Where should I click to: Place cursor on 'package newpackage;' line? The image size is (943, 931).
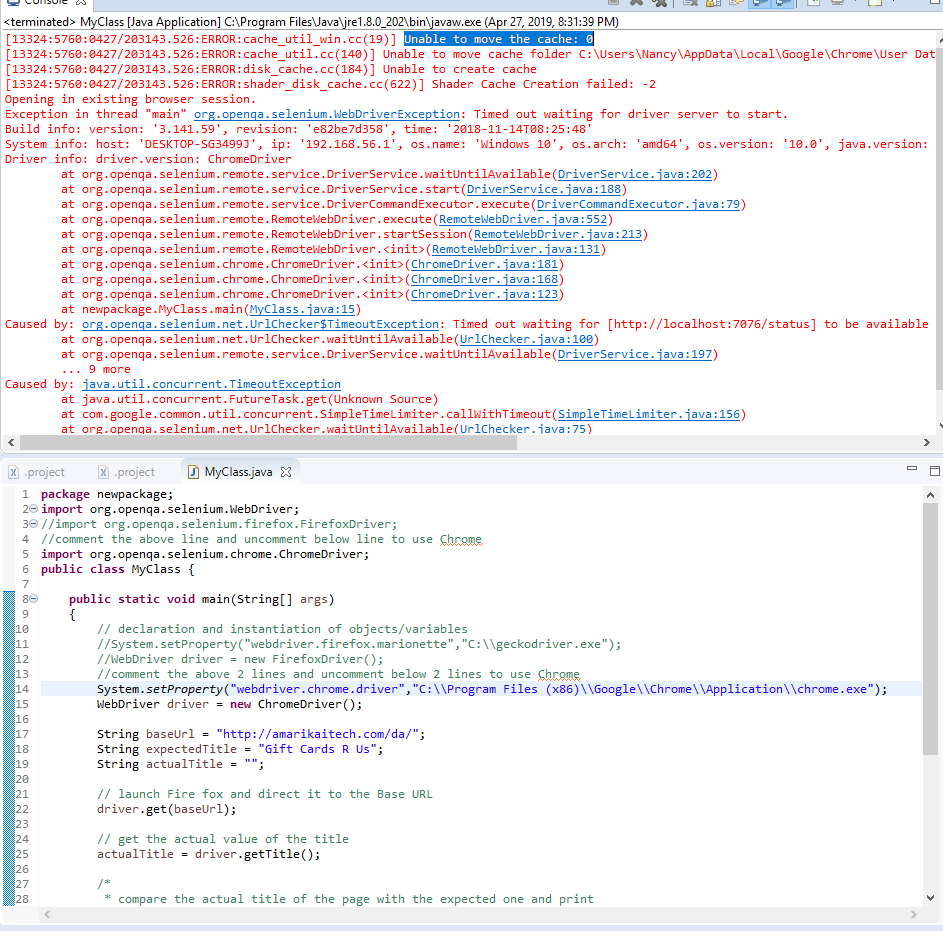(107, 494)
